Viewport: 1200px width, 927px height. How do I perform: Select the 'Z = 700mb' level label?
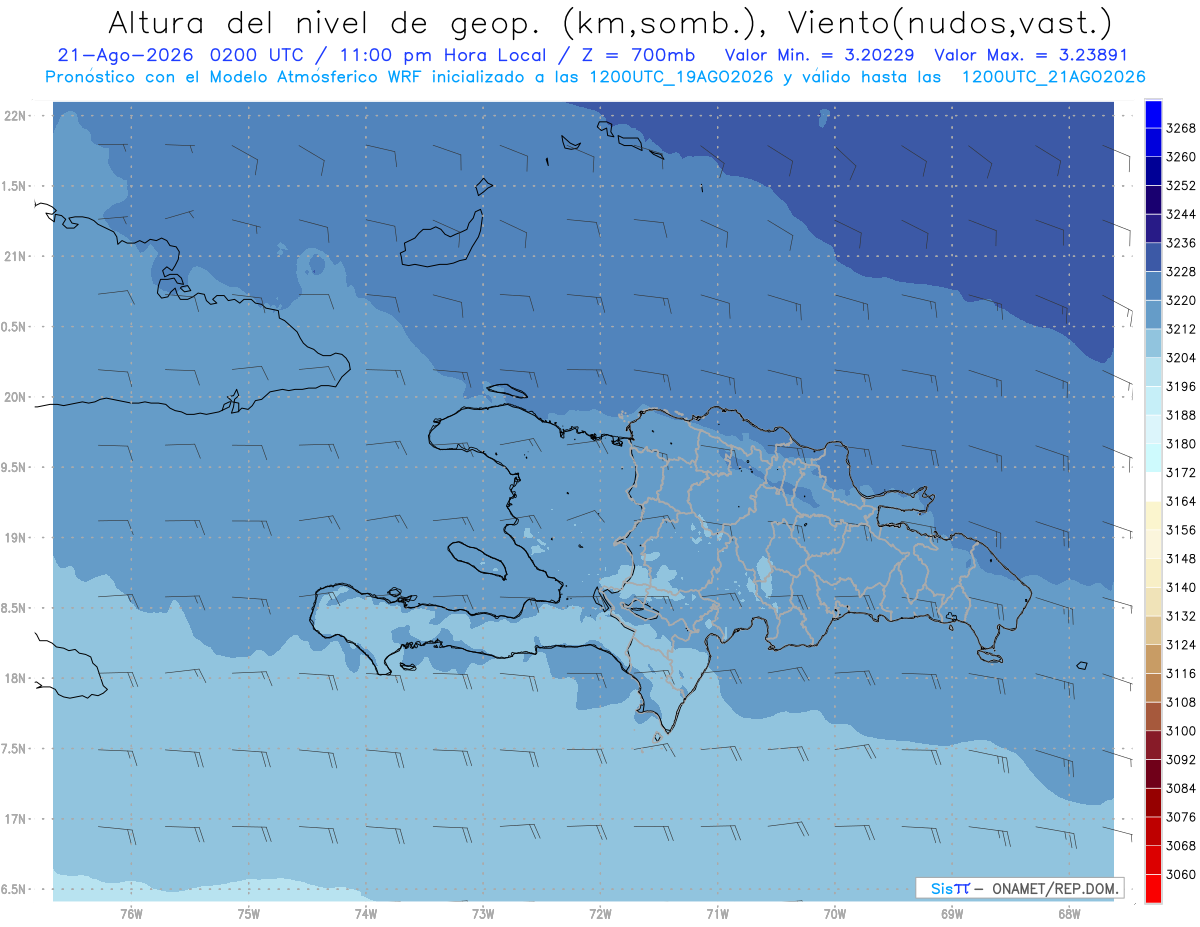pyautogui.click(x=637, y=55)
